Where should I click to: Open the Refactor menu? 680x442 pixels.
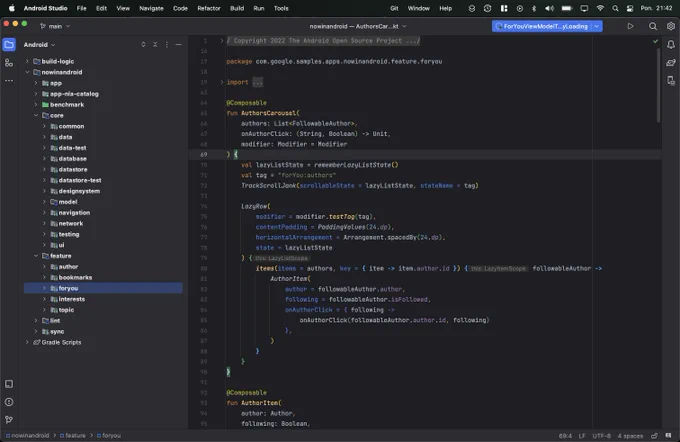(209, 8)
